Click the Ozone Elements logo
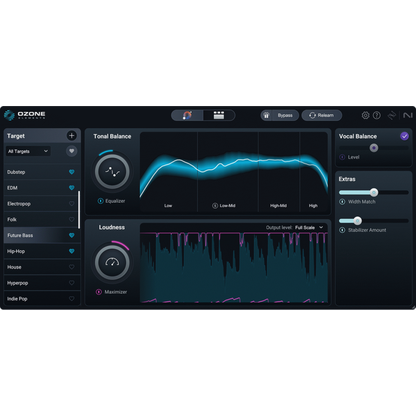 (x=25, y=115)
